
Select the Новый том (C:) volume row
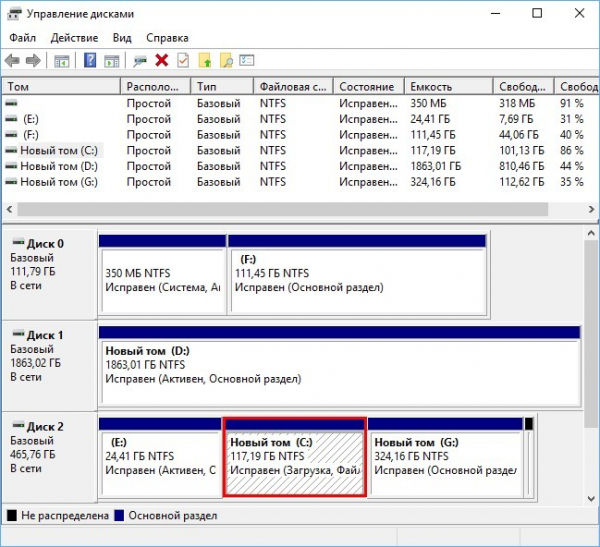pos(300,150)
